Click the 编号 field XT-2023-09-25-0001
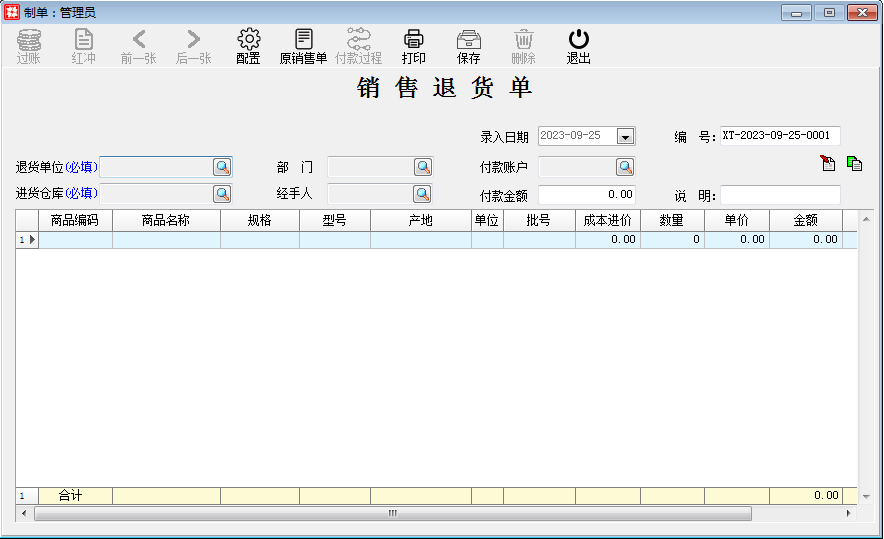Screen dimensions: 884x539 coord(780,136)
